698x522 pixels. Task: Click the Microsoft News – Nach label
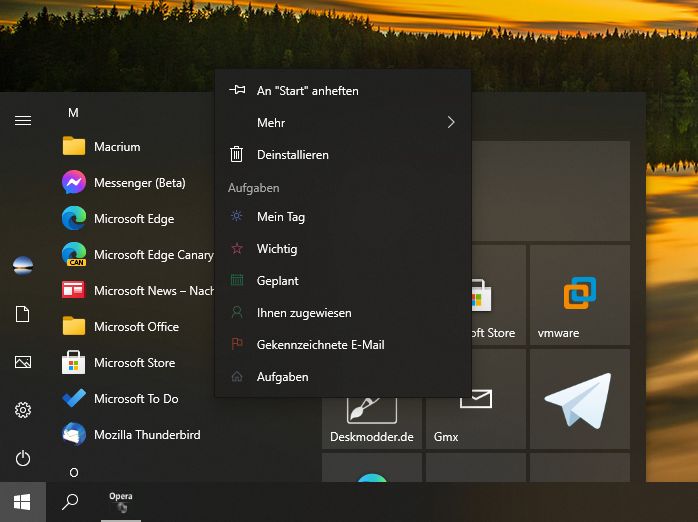(154, 291)
